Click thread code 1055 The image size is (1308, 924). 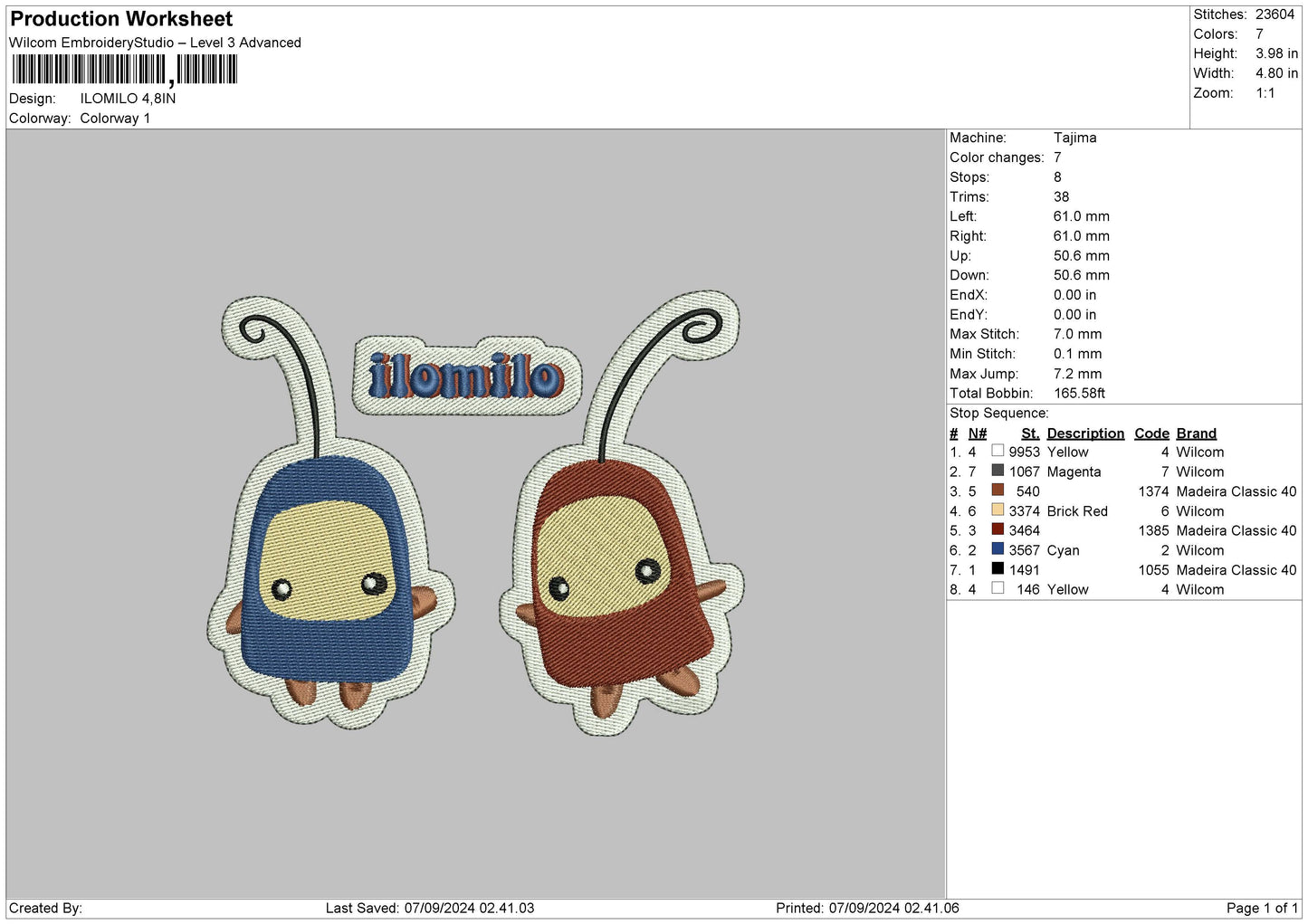pyautogui.click(x=1153, y=570)
